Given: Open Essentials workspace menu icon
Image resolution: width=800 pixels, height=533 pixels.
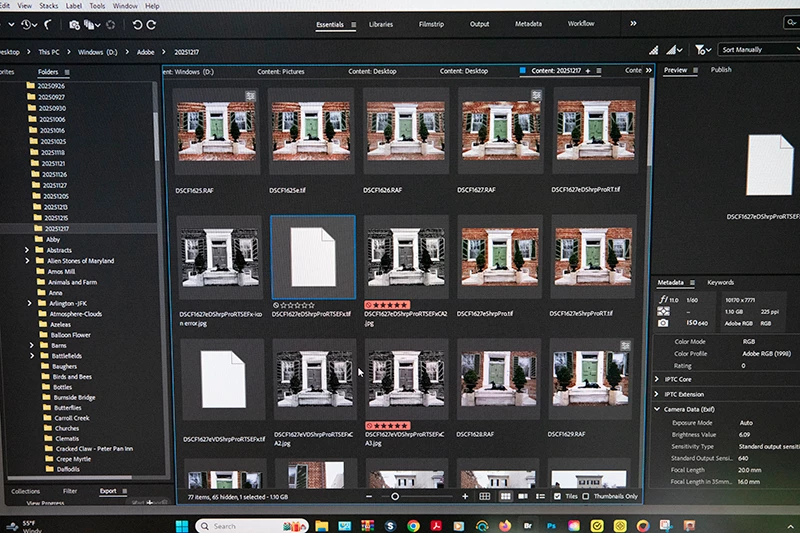Looking at the screenshot, I should pyautogui.click(x=354, y=24).
